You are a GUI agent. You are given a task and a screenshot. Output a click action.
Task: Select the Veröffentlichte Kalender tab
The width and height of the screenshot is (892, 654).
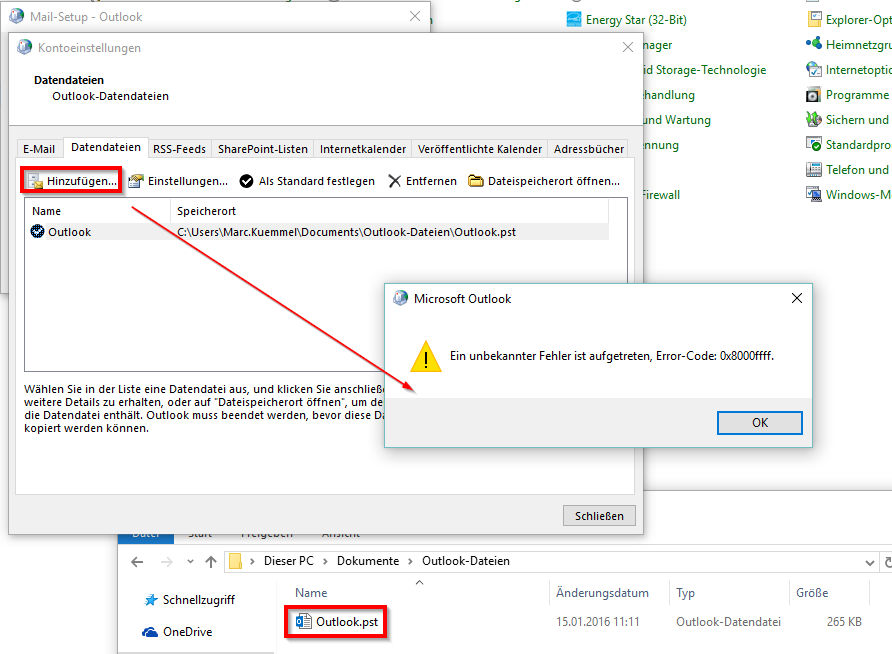(480, 149)
